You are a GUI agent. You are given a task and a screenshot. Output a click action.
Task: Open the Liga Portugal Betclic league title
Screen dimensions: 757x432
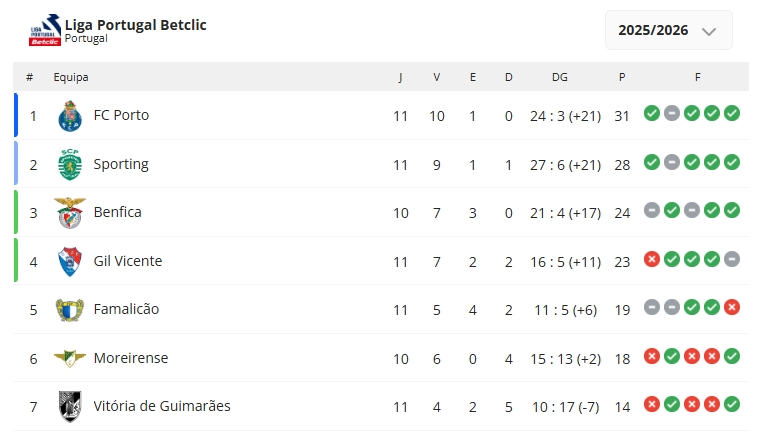pyautogui.click(x=136, y=24)
